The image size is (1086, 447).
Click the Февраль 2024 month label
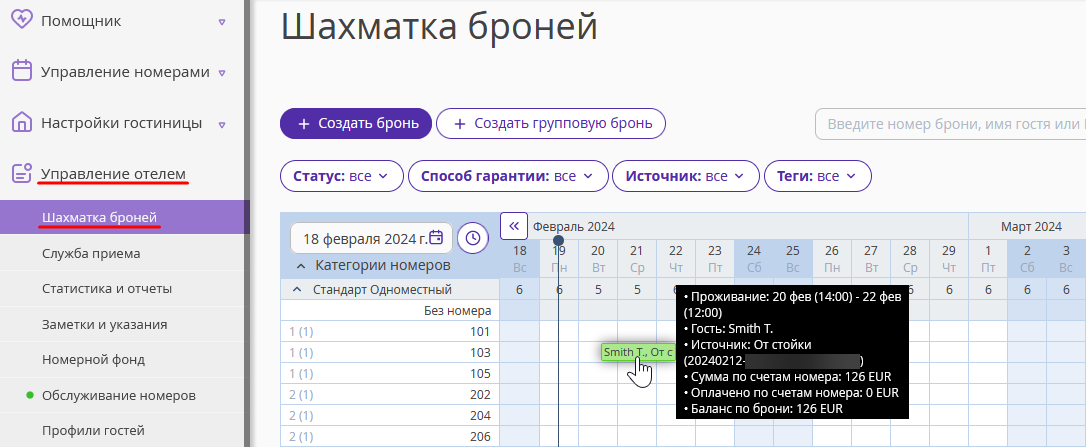(x=573, y=227)
